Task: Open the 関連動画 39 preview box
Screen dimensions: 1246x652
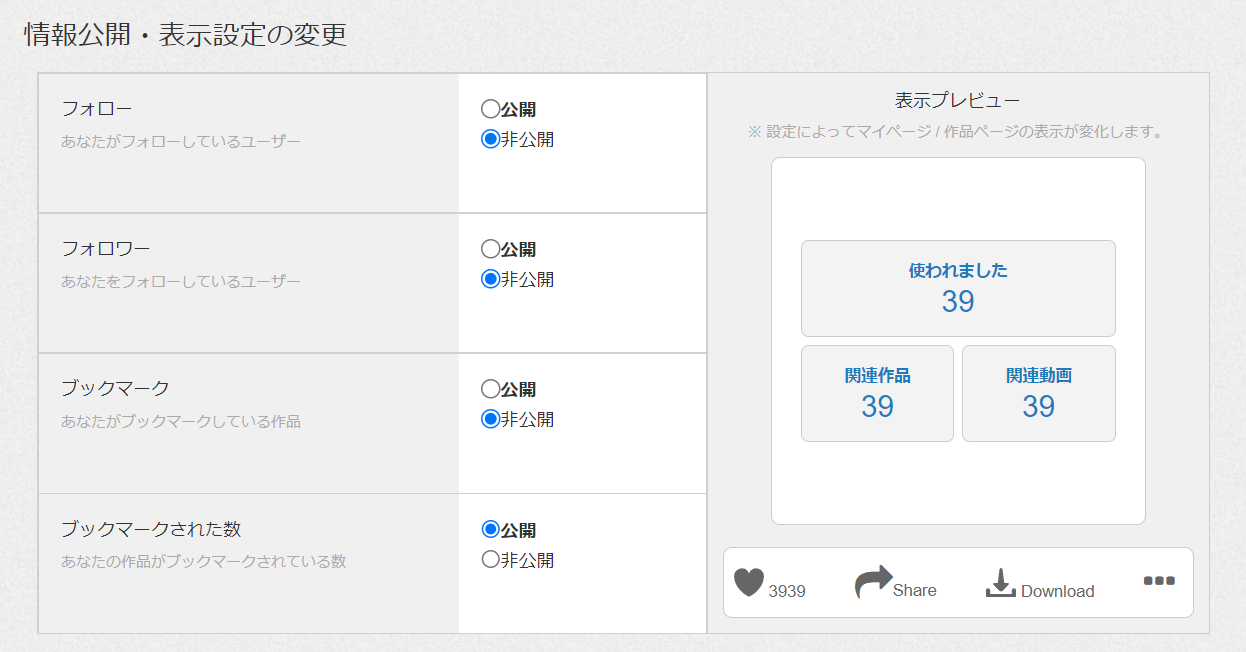Action: tap(1038, 393)
